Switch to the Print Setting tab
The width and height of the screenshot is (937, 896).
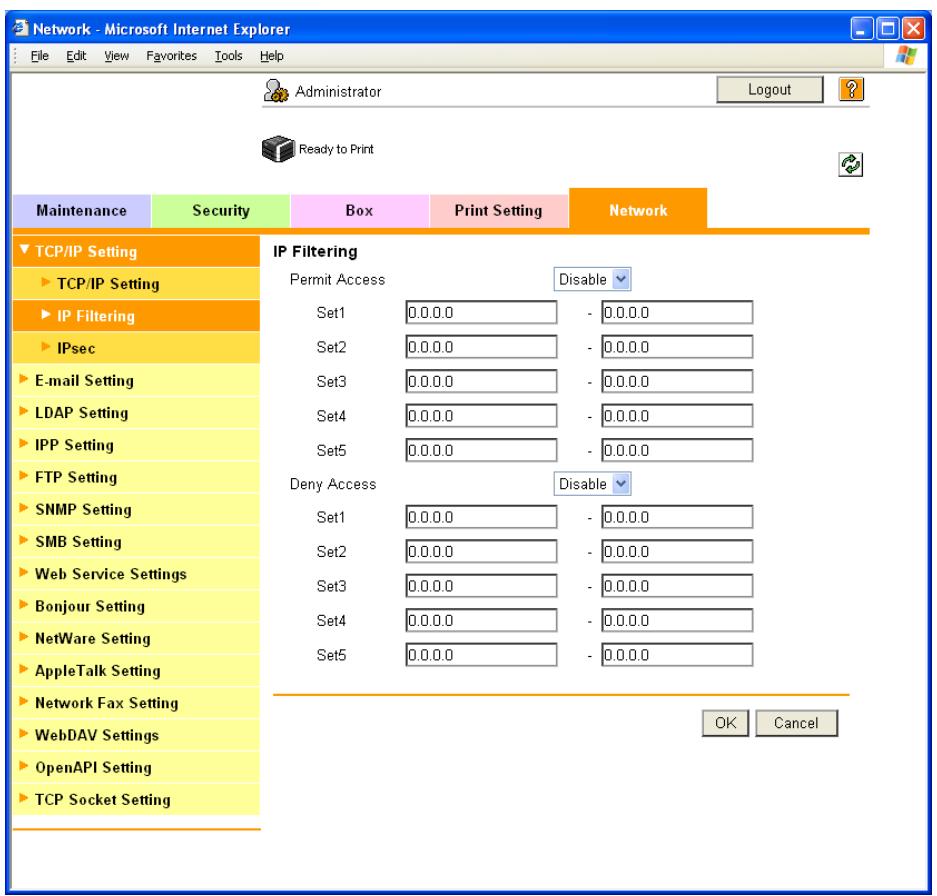click(x=498, y=211)
